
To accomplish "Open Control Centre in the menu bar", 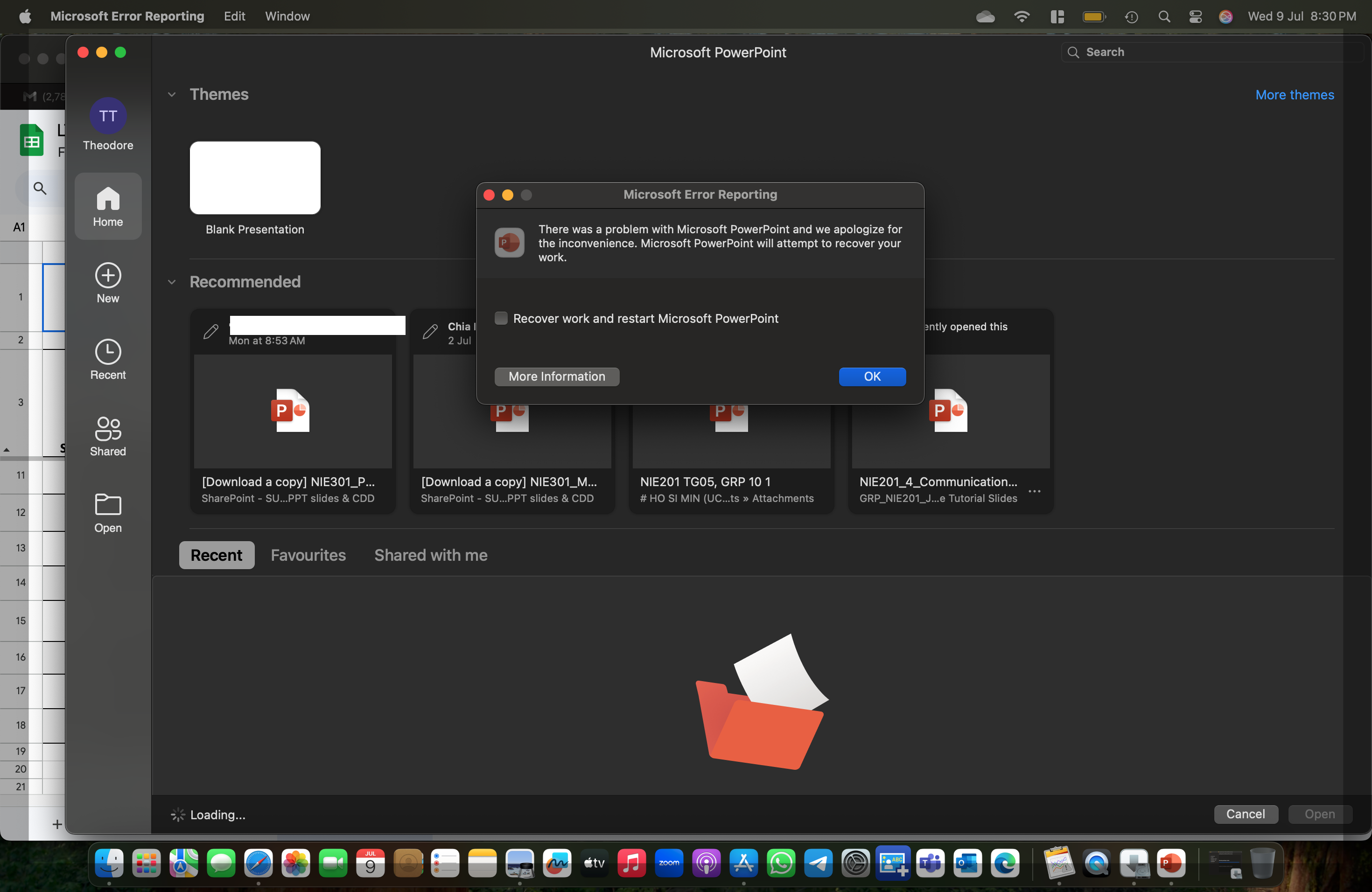I will [x=1195, y=16].
